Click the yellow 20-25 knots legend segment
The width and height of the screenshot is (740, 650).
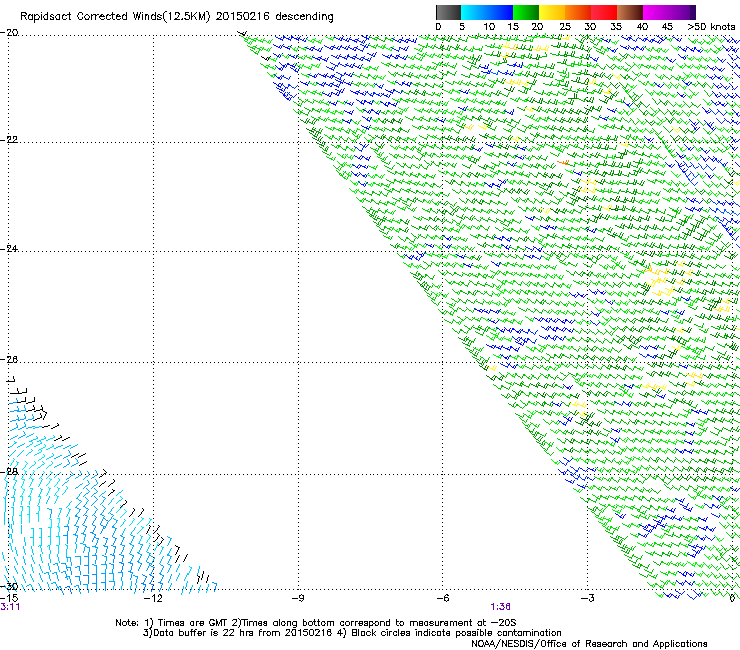(552, 12)
